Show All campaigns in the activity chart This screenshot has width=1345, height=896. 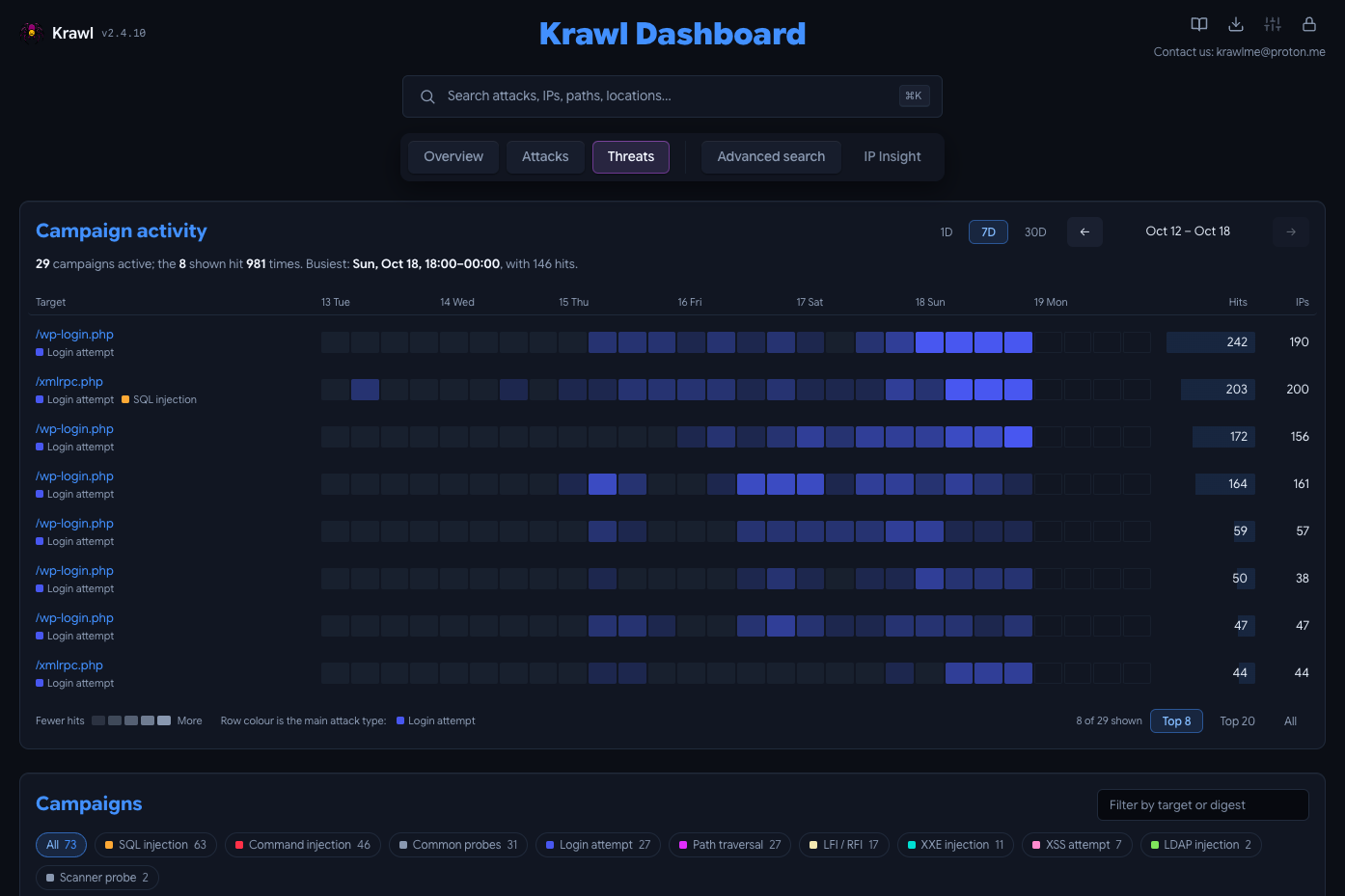click(x=1290, y=721)
